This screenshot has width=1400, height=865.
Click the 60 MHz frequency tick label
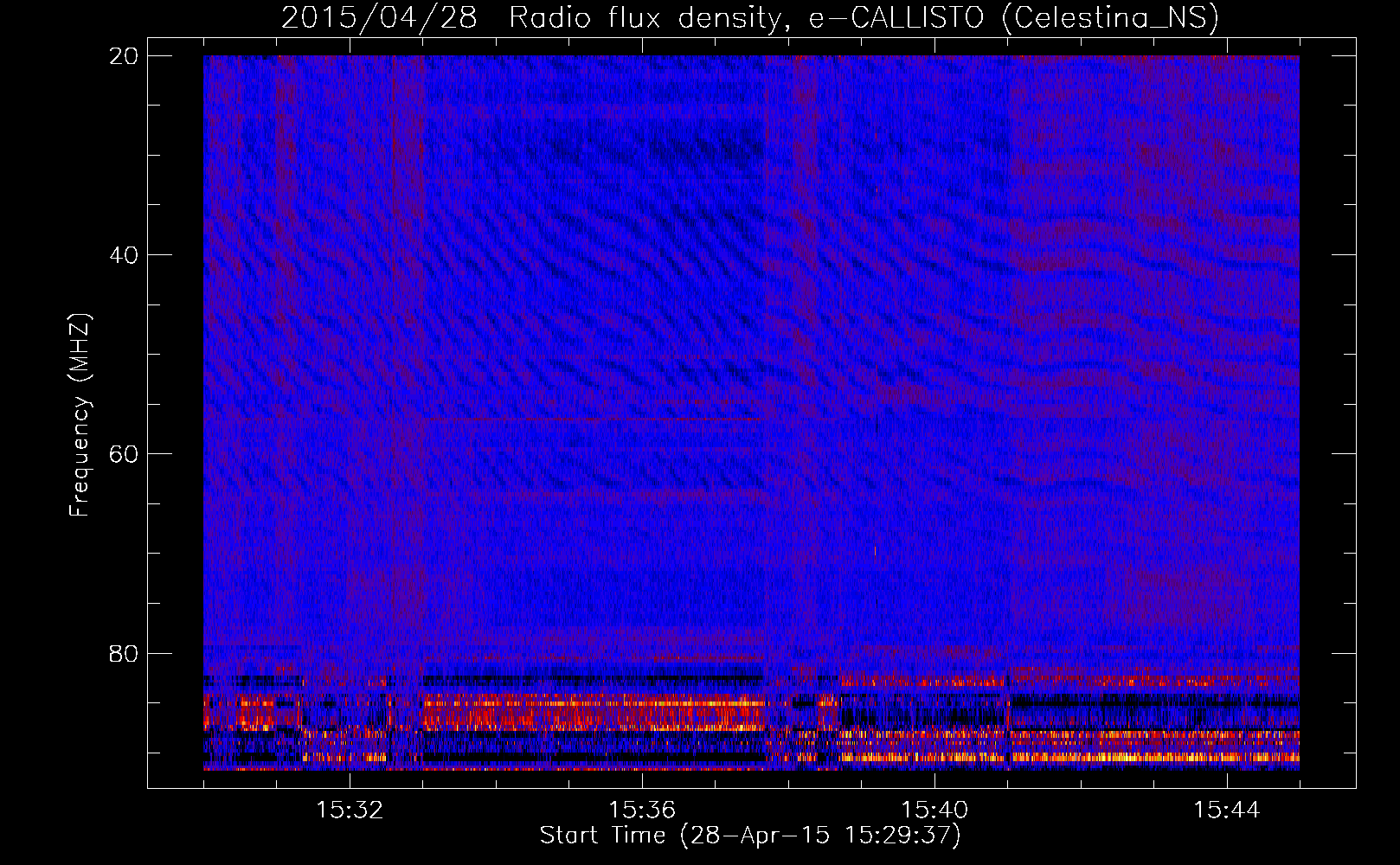click(124, 454)
